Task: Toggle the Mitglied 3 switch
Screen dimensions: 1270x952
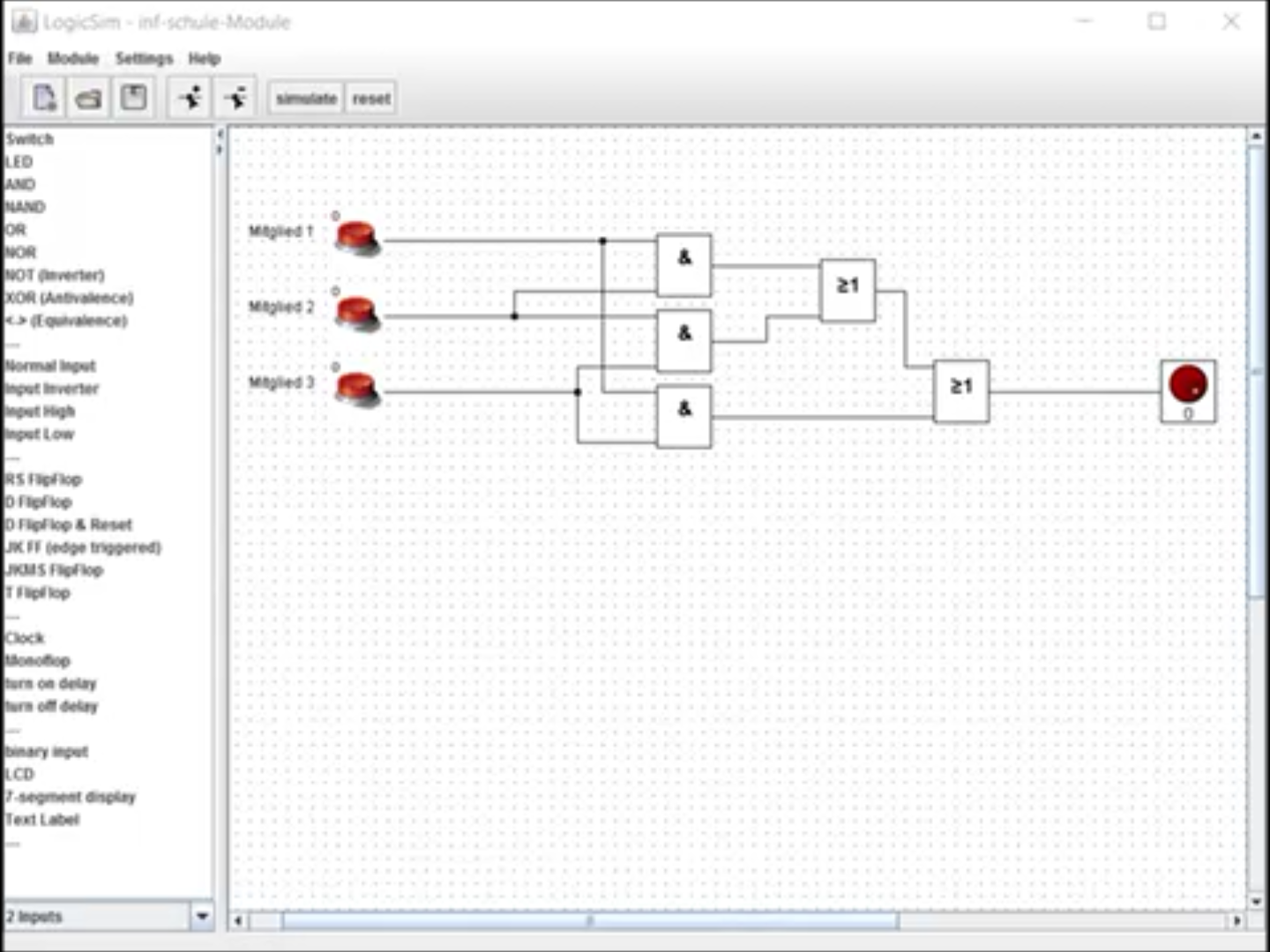Action: point(356,389)
